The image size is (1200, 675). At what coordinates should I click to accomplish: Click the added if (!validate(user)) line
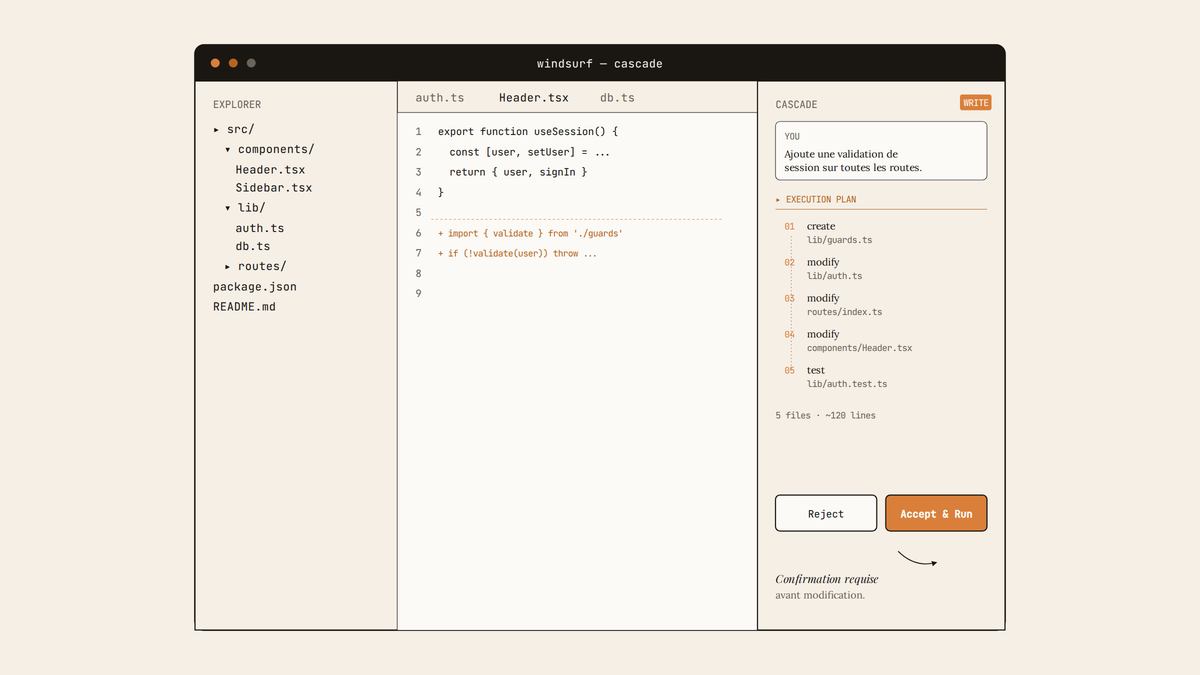[x=517, y=253]
